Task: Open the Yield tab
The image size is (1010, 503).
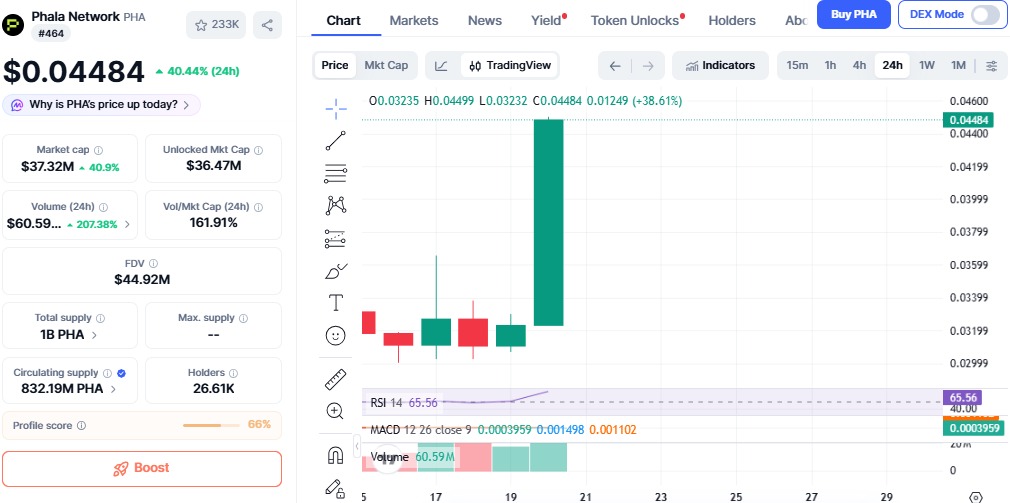Action: pos(548,21)
